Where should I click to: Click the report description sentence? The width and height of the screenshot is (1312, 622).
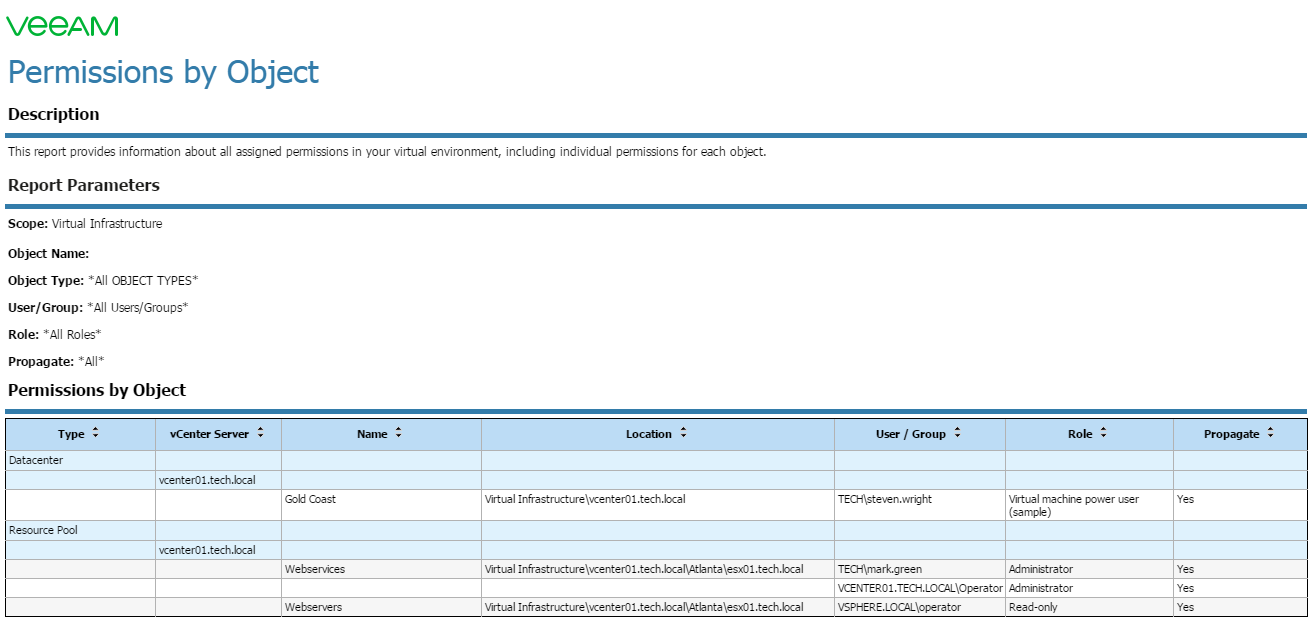[x=387, y=152]
